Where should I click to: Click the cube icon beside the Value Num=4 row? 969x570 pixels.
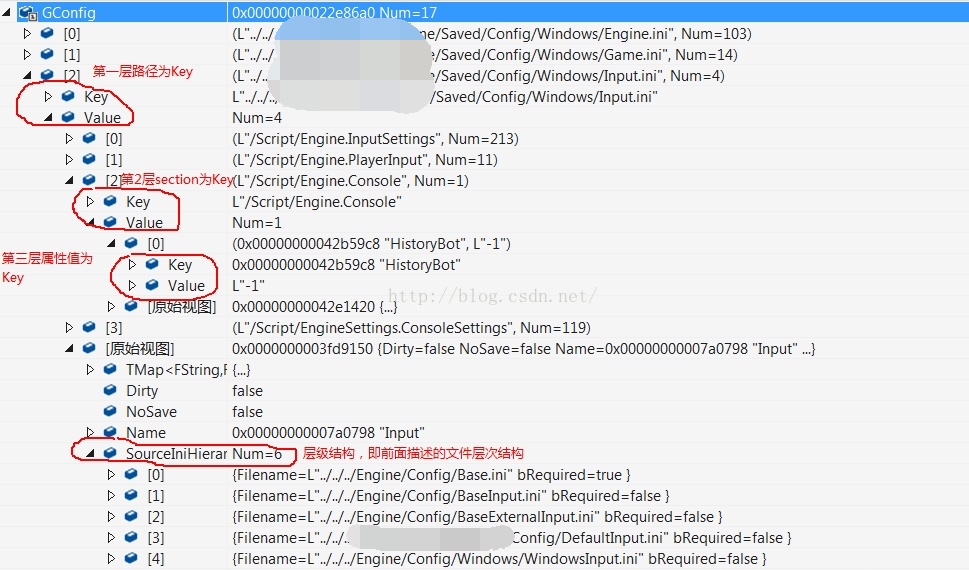(x=69, y=117)
